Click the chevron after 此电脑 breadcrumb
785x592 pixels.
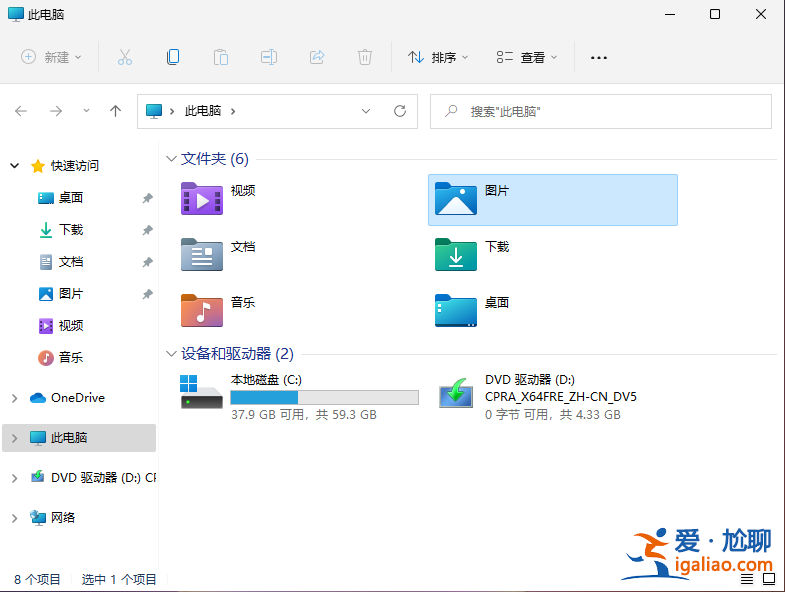tap(233, 111)
